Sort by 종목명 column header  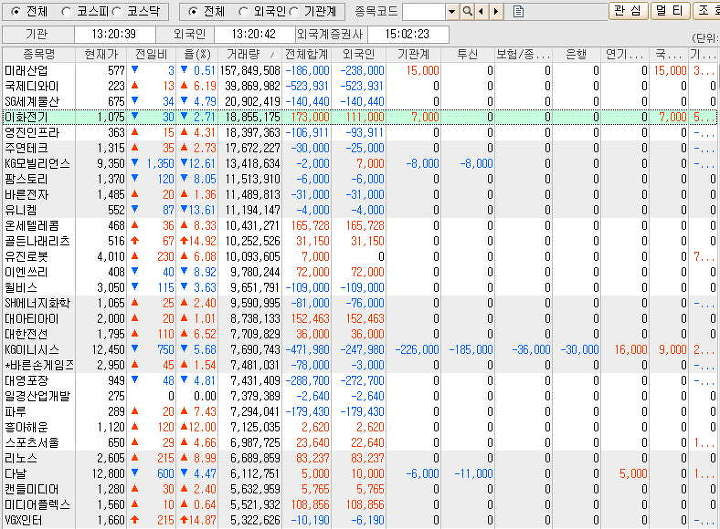(x=39, y=54)
